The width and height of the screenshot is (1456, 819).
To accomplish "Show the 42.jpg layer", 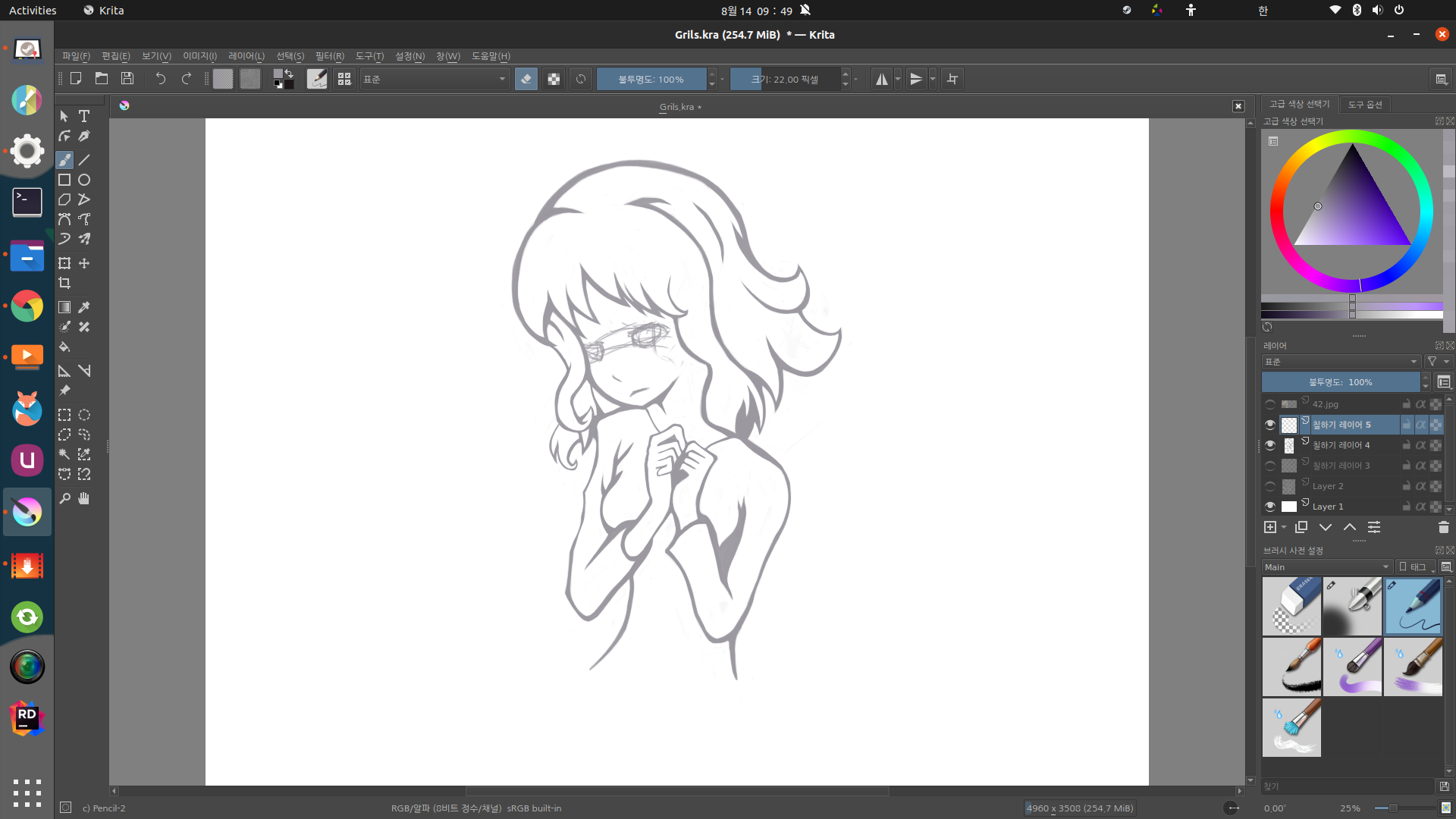I will tap(1270, 404).
